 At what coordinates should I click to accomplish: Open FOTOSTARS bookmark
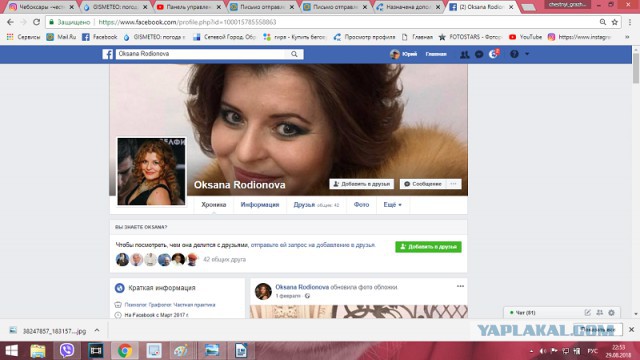click(470, 37)
